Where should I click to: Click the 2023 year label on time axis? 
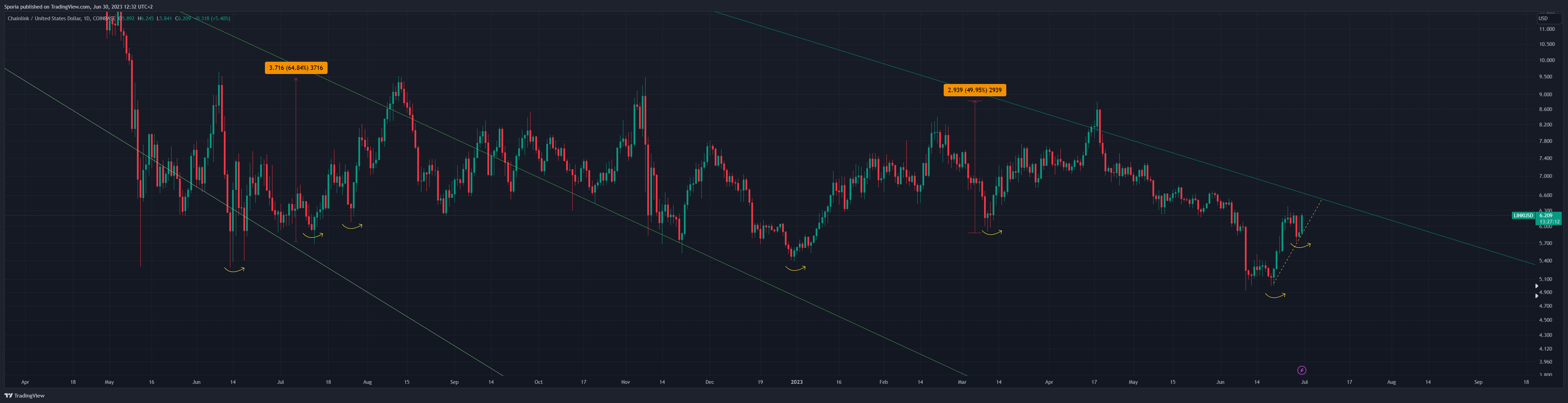tap(796, 382)
